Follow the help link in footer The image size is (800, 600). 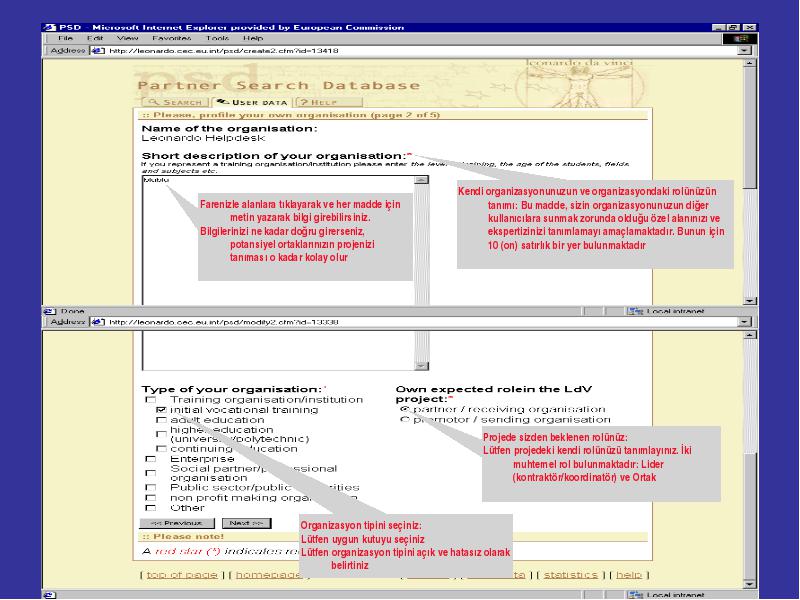(x=629, y=574)
